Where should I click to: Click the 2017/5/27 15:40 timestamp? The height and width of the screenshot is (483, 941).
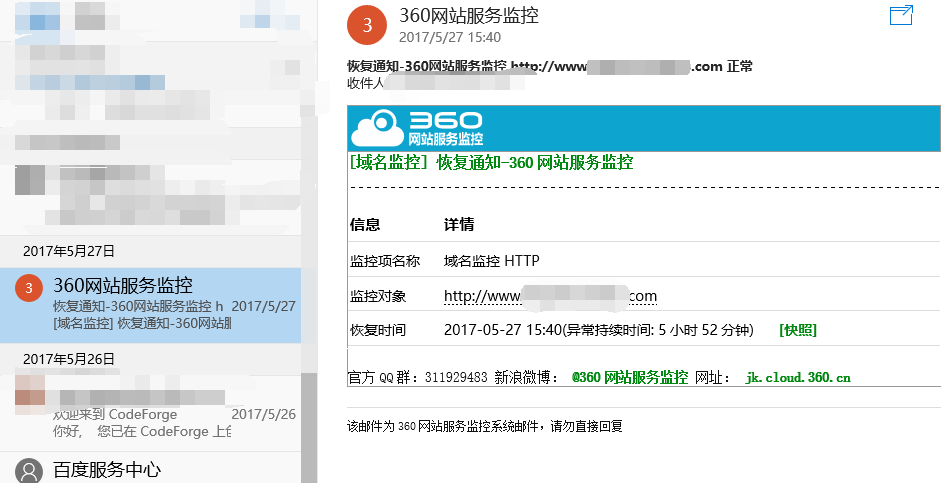click(x=449, y=37)
